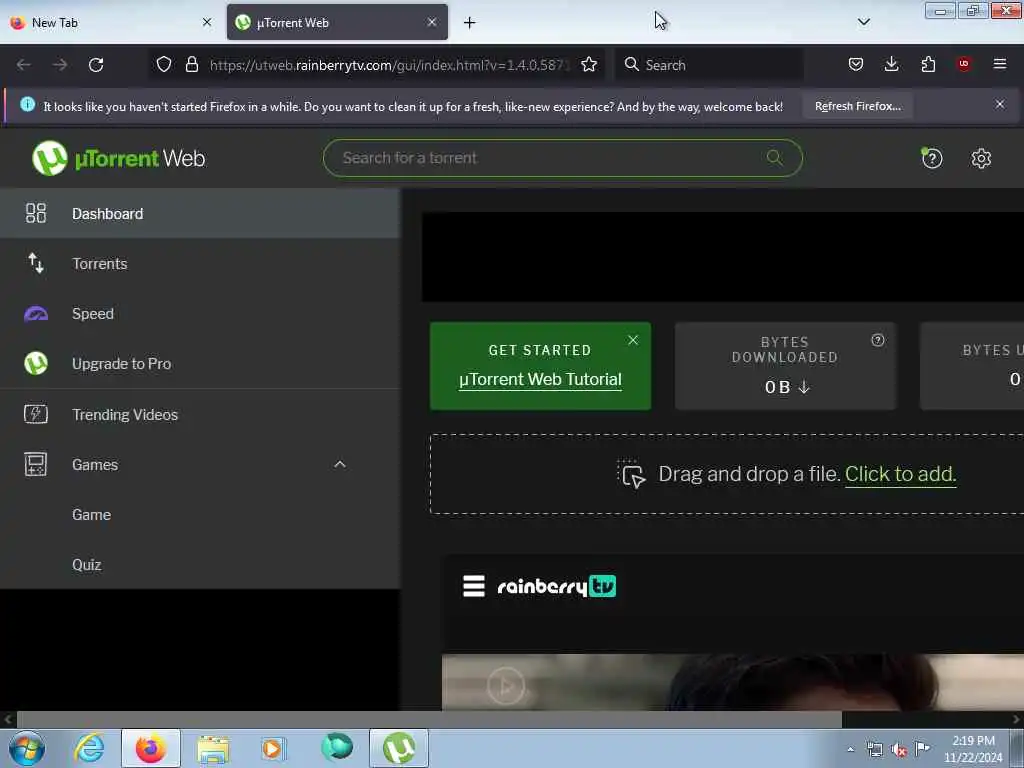Open the rainberry tv hamburger menu

pyautogui.click(x=473, y=586)
